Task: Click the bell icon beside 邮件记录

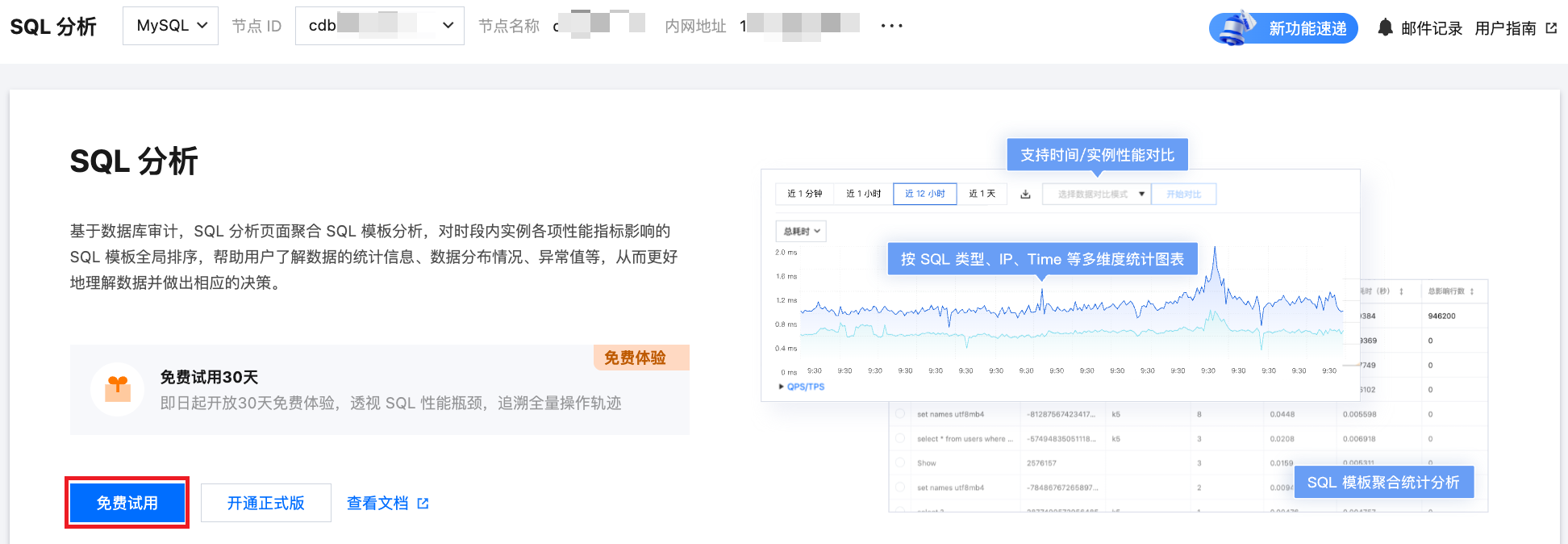Action: coord(1385,27)
